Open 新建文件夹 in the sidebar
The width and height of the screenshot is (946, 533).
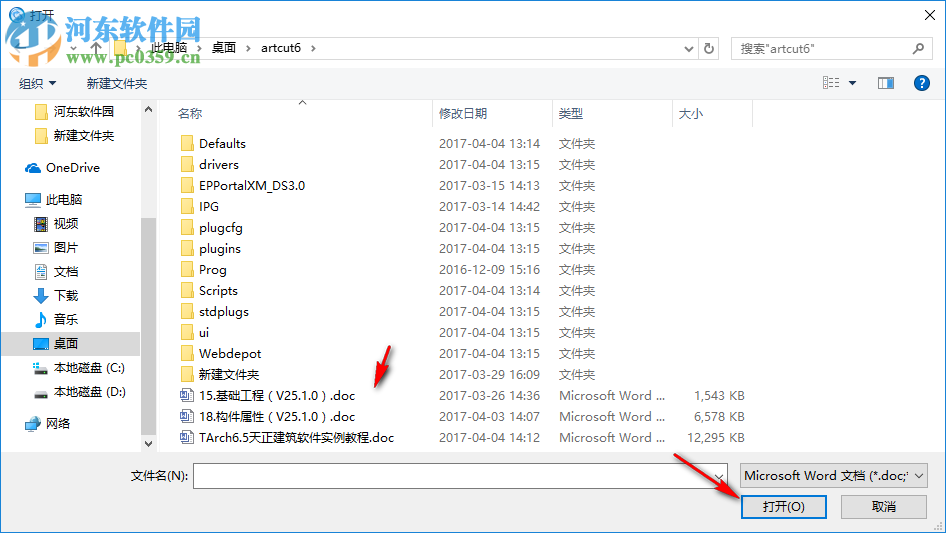(x=75, y=136)
